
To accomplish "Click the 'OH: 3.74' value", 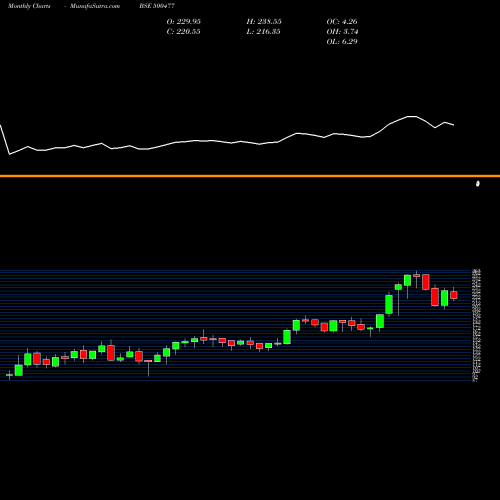I will [342, 32].
